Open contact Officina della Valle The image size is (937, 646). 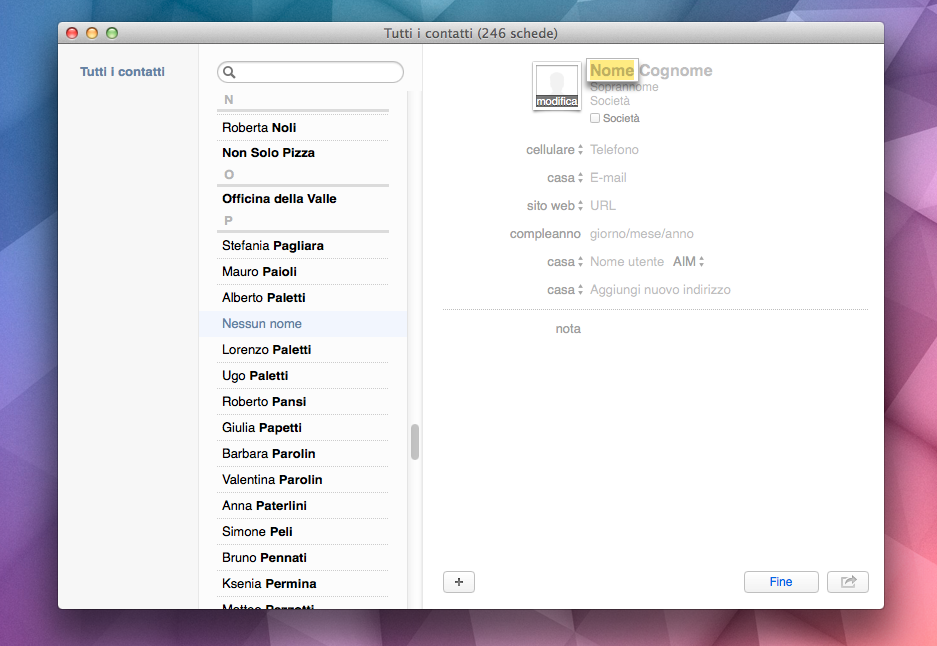(279, 199)
